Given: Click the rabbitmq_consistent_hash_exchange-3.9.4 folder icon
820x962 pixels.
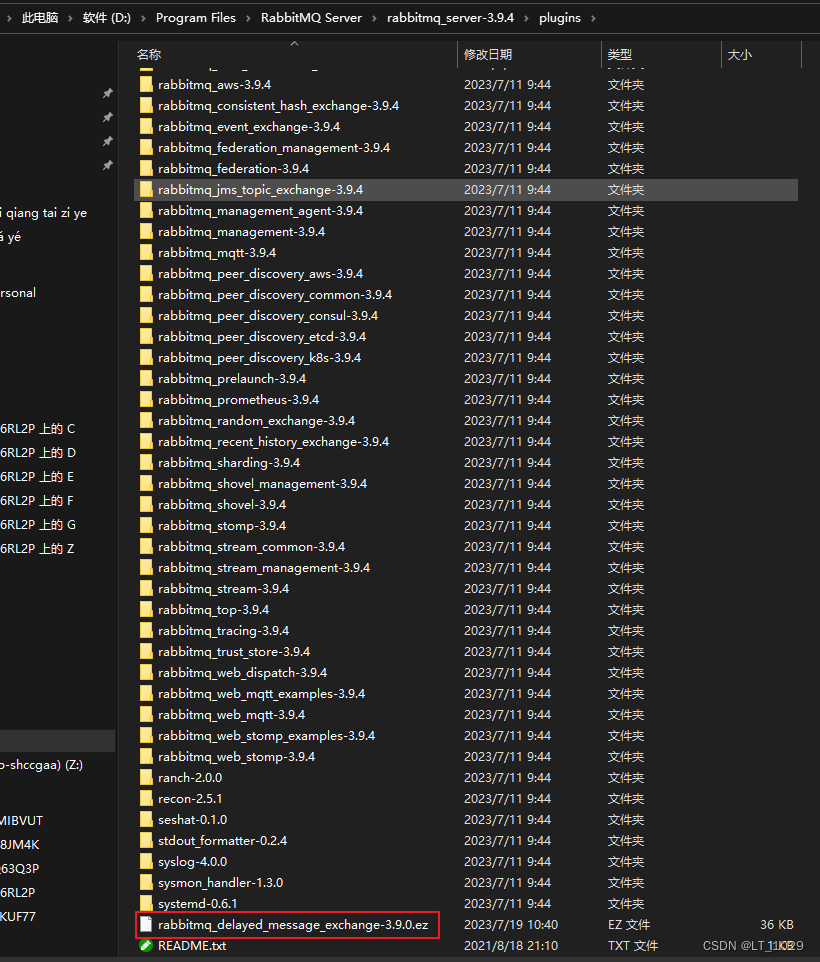Looking at the screenshot, I should tap(146, 106).
